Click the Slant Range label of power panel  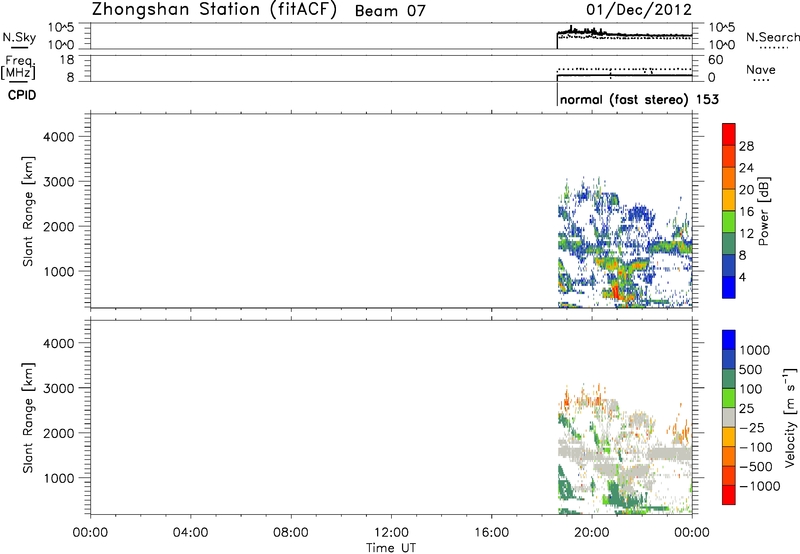pyautogui.click(x=28, y=211)
